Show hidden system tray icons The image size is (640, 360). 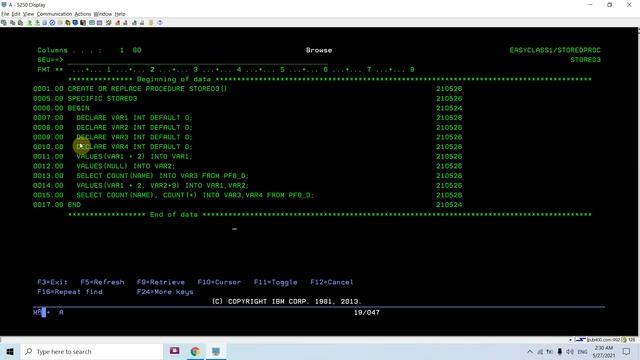click(529, 352)
